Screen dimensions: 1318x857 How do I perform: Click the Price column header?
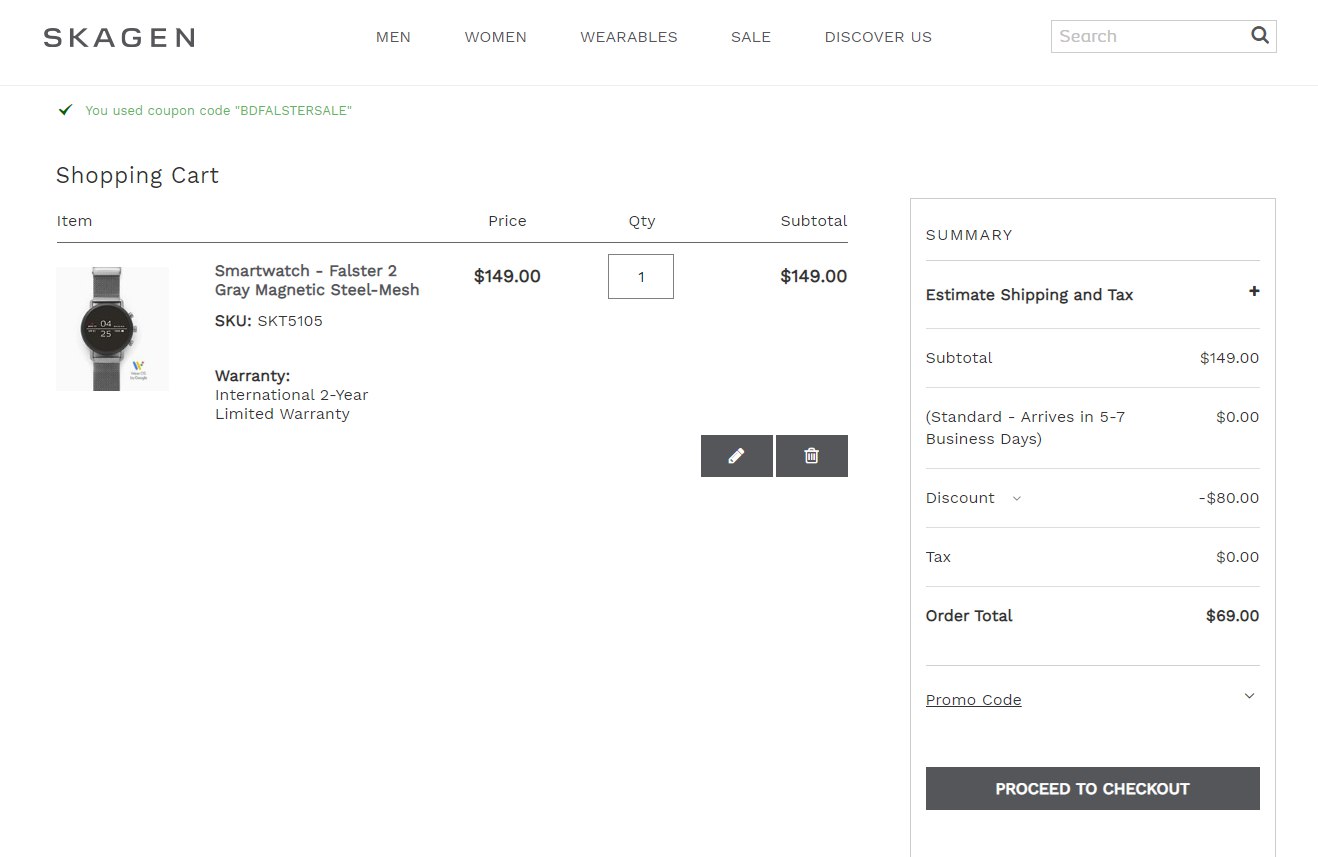pos(507,221)
